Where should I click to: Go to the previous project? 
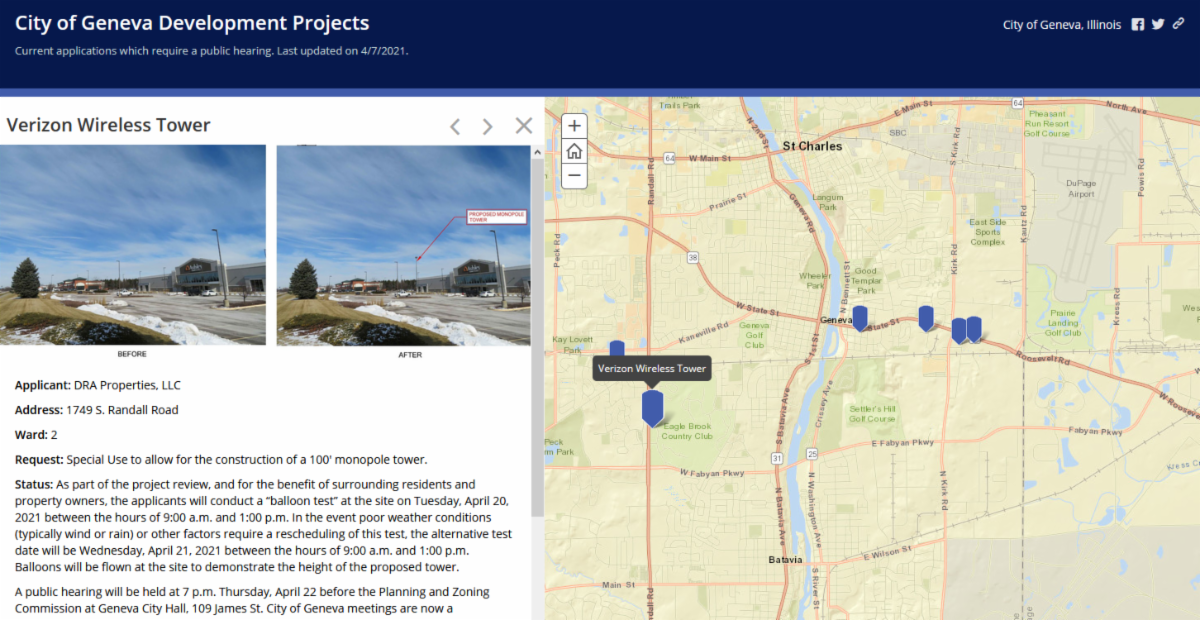[455, 126]
